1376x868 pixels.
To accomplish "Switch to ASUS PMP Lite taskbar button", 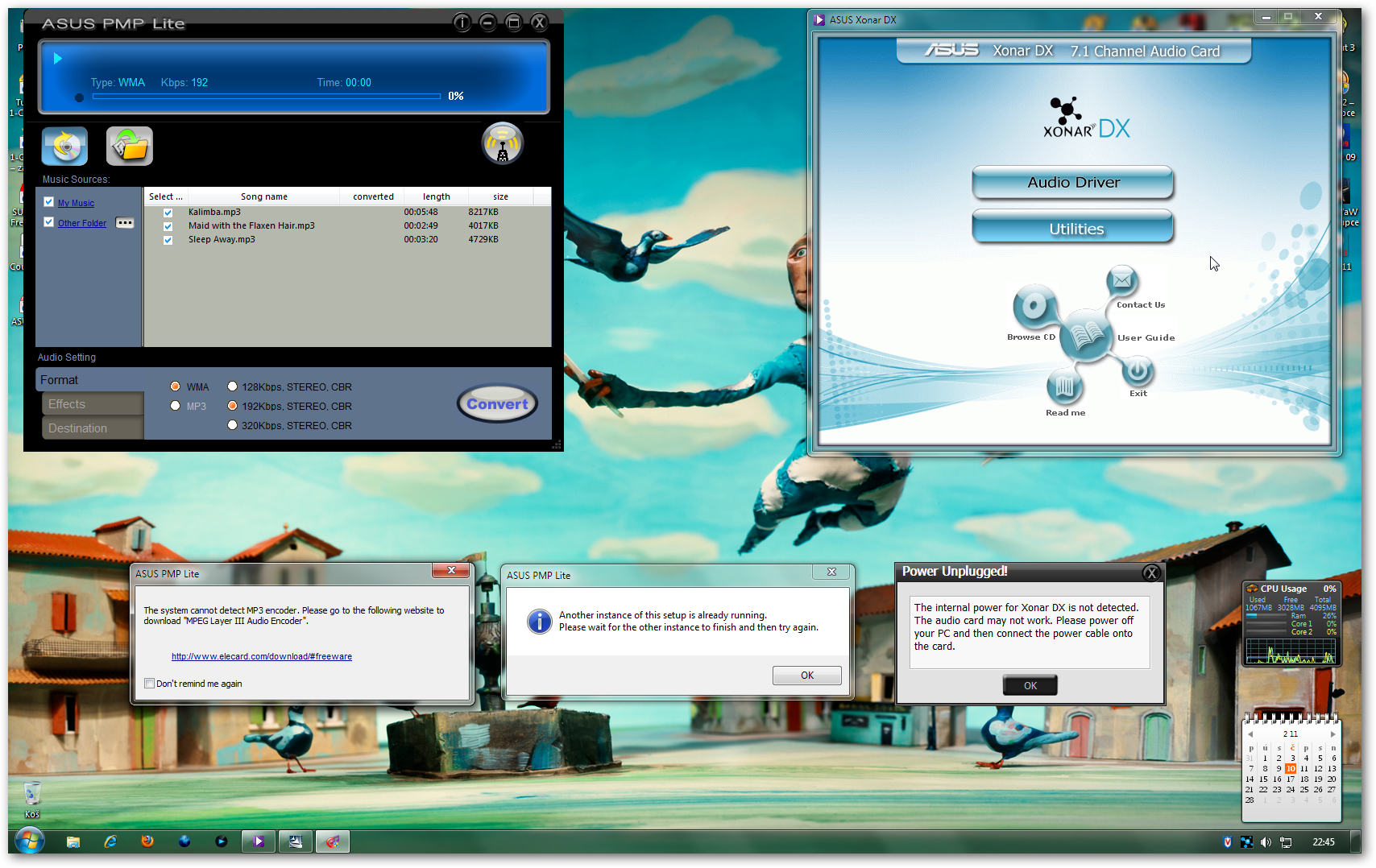I will [332, 842].
